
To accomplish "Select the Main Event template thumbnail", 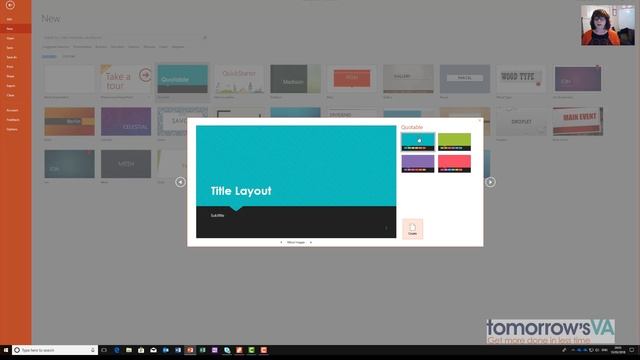I will [578, 122].
